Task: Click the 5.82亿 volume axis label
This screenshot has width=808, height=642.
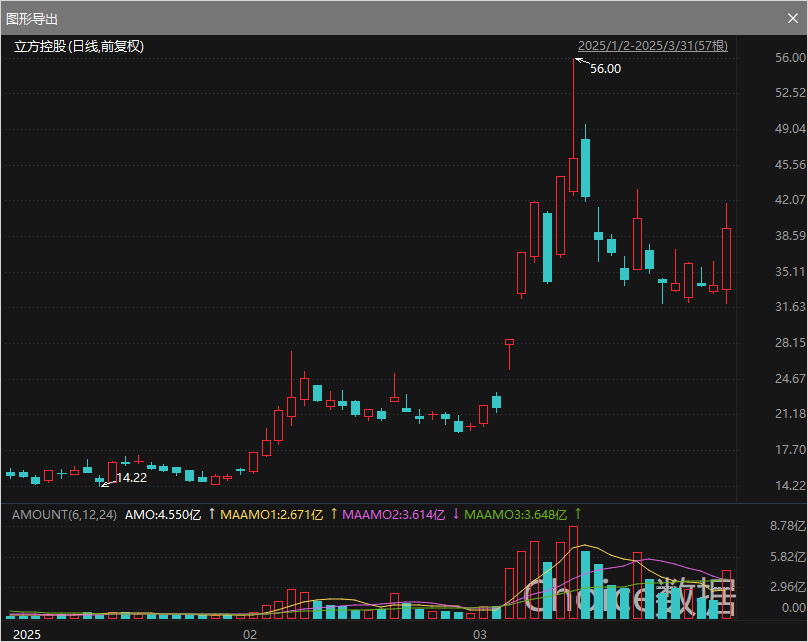Action: click(x=788, y=557)
